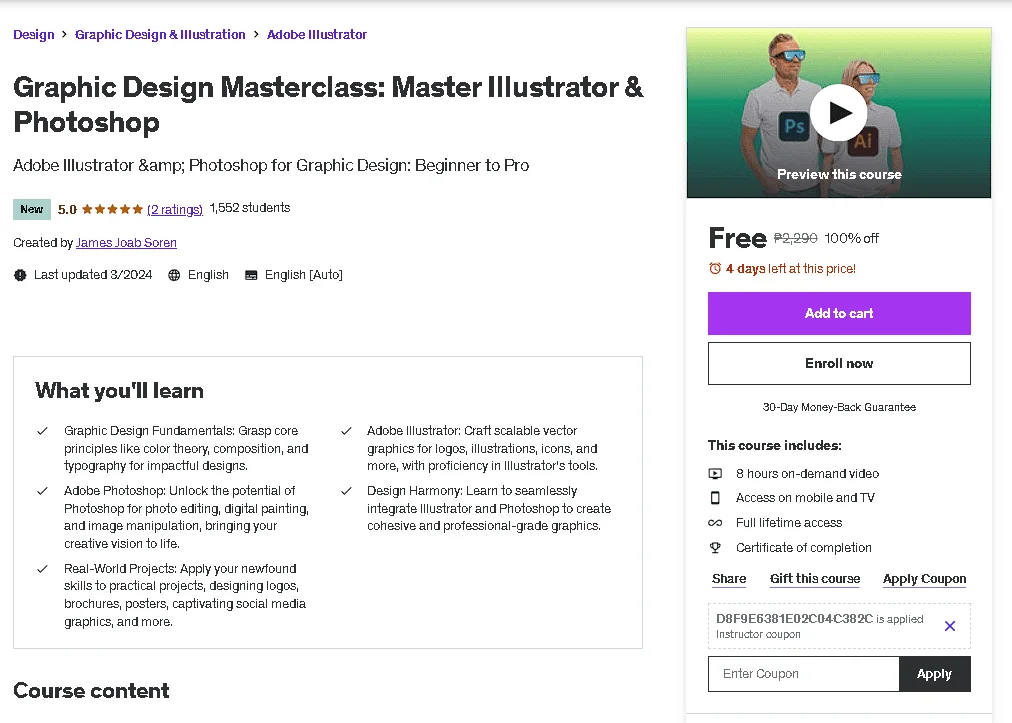
Task: Click the '100% off' discount text
Action: [x=851, y=238]
